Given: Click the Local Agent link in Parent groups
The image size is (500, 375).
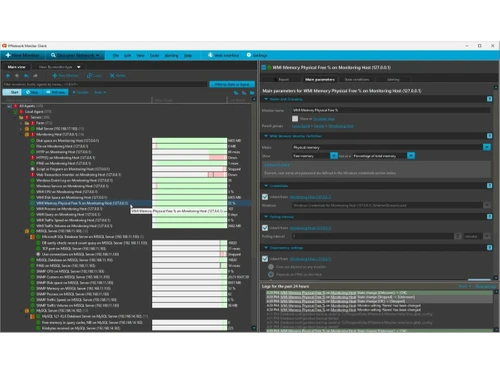Looking at the screenshot, I should 301,126.
